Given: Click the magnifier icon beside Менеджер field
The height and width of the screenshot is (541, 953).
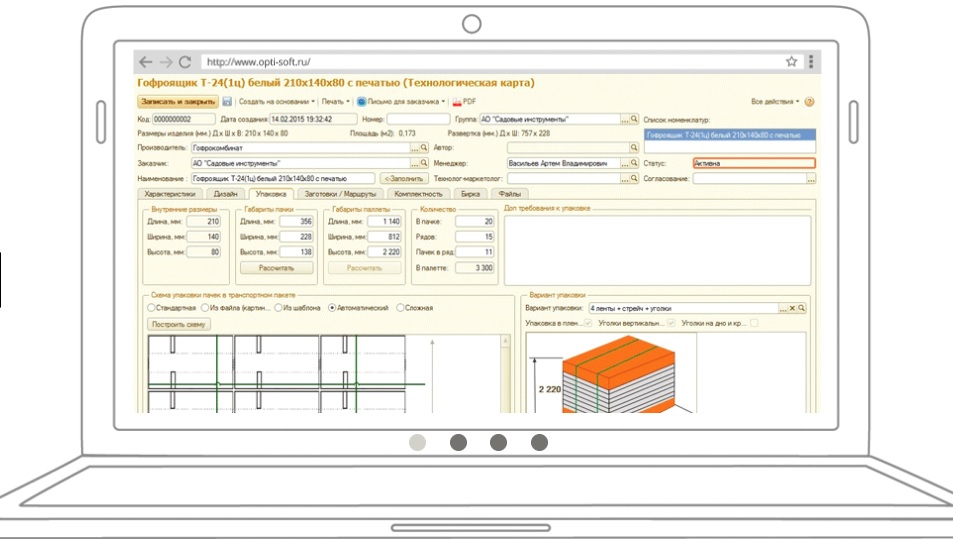Looking at the screenshot, I should 634,163.
